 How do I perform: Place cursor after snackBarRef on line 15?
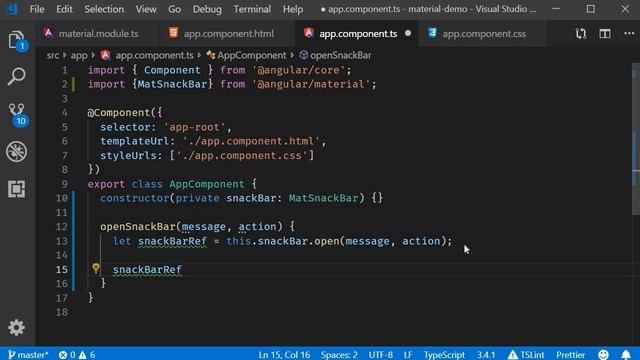click(183, 269)
